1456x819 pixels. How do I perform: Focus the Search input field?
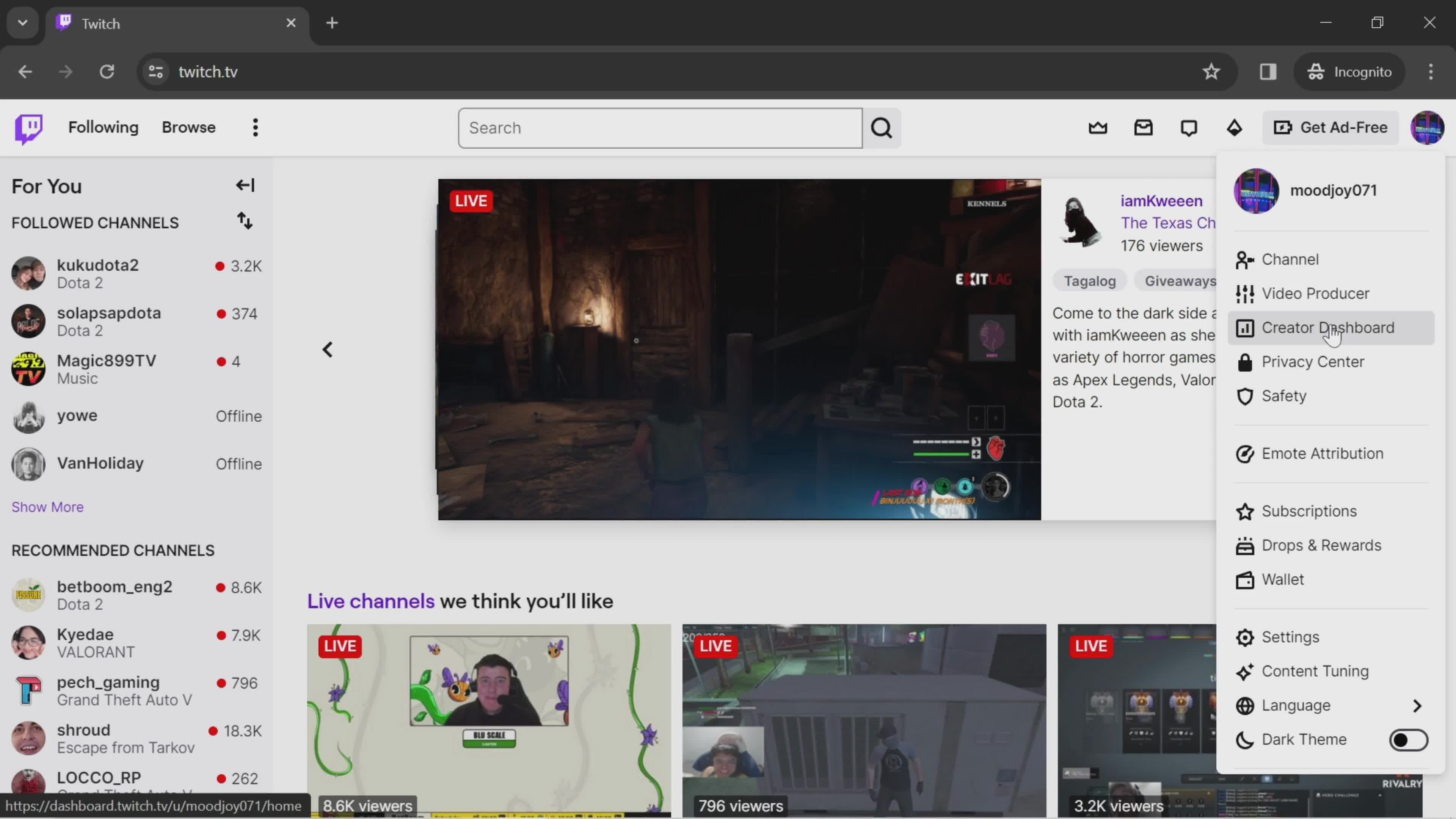coord(660,128)
